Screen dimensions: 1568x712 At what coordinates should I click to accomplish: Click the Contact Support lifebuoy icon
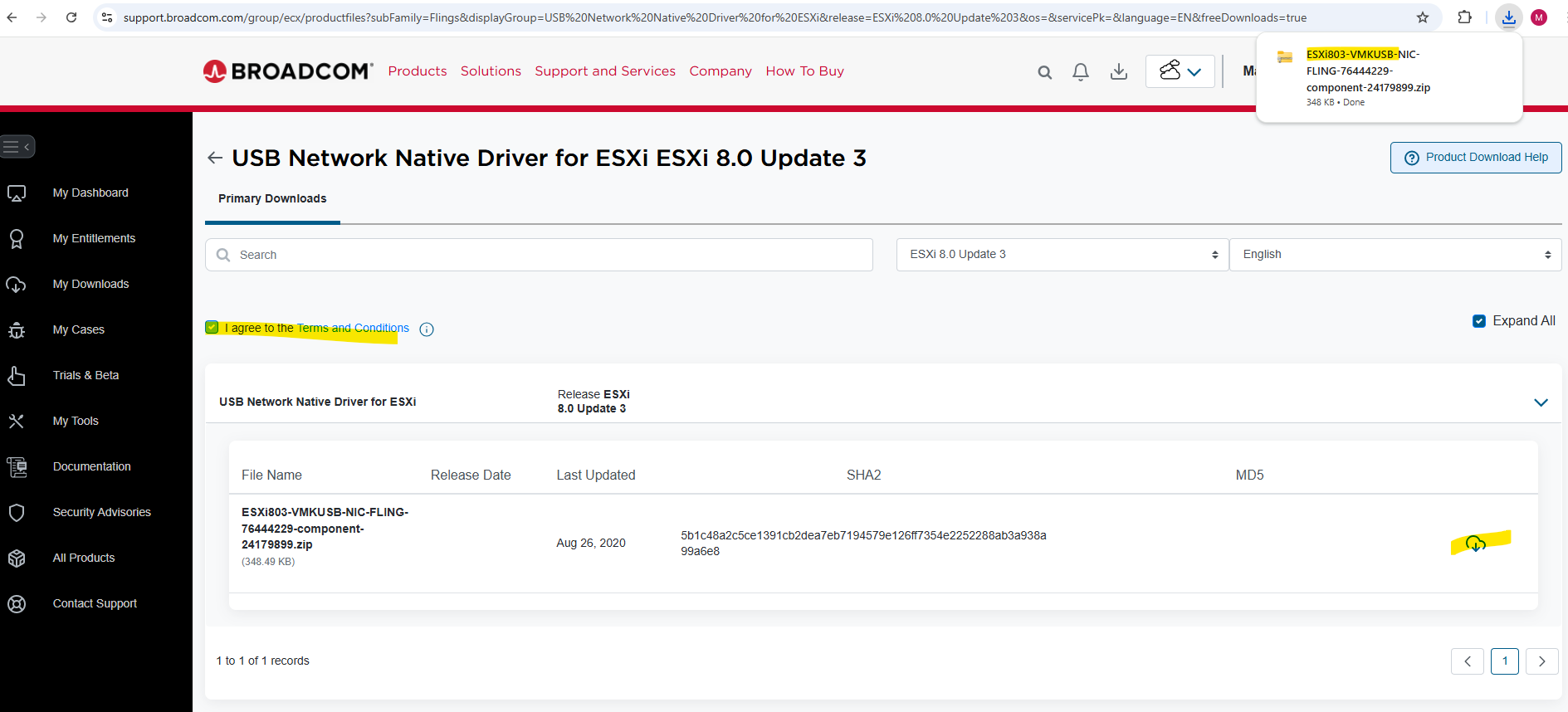point(17,604)
